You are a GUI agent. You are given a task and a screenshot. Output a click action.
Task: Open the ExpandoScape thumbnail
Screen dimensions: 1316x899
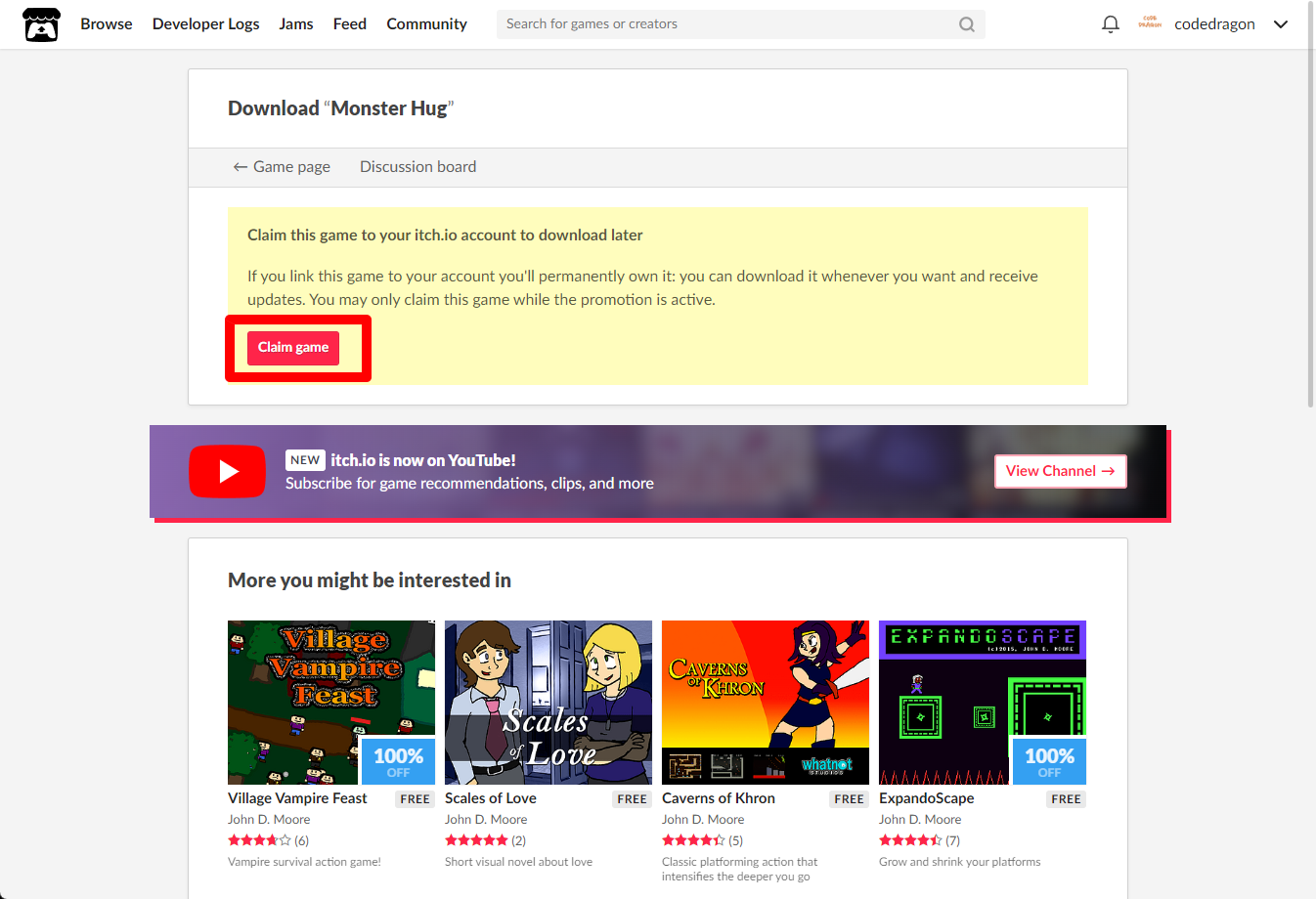click(983, 703)
